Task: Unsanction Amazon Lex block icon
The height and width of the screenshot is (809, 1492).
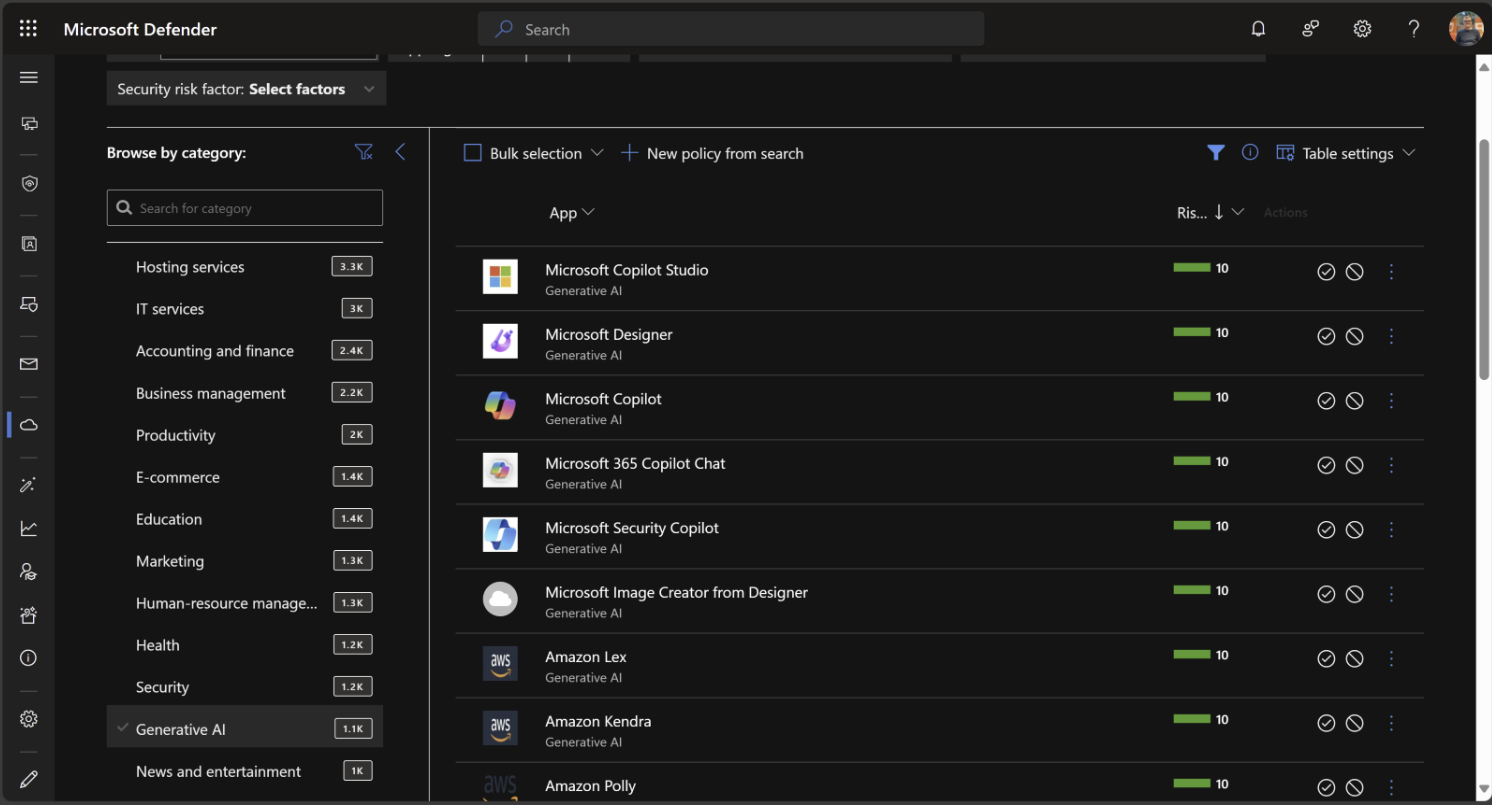Action: pos(1355,659)
